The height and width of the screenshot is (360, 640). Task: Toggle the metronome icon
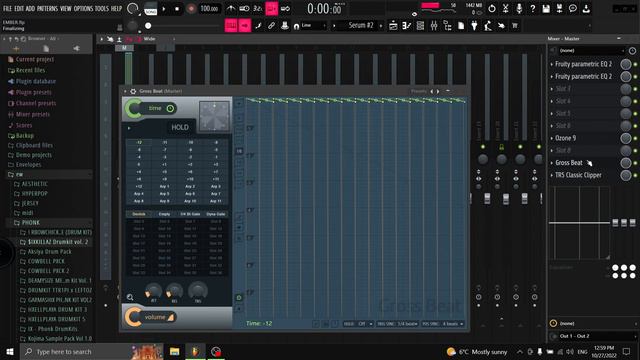[231, 8]
